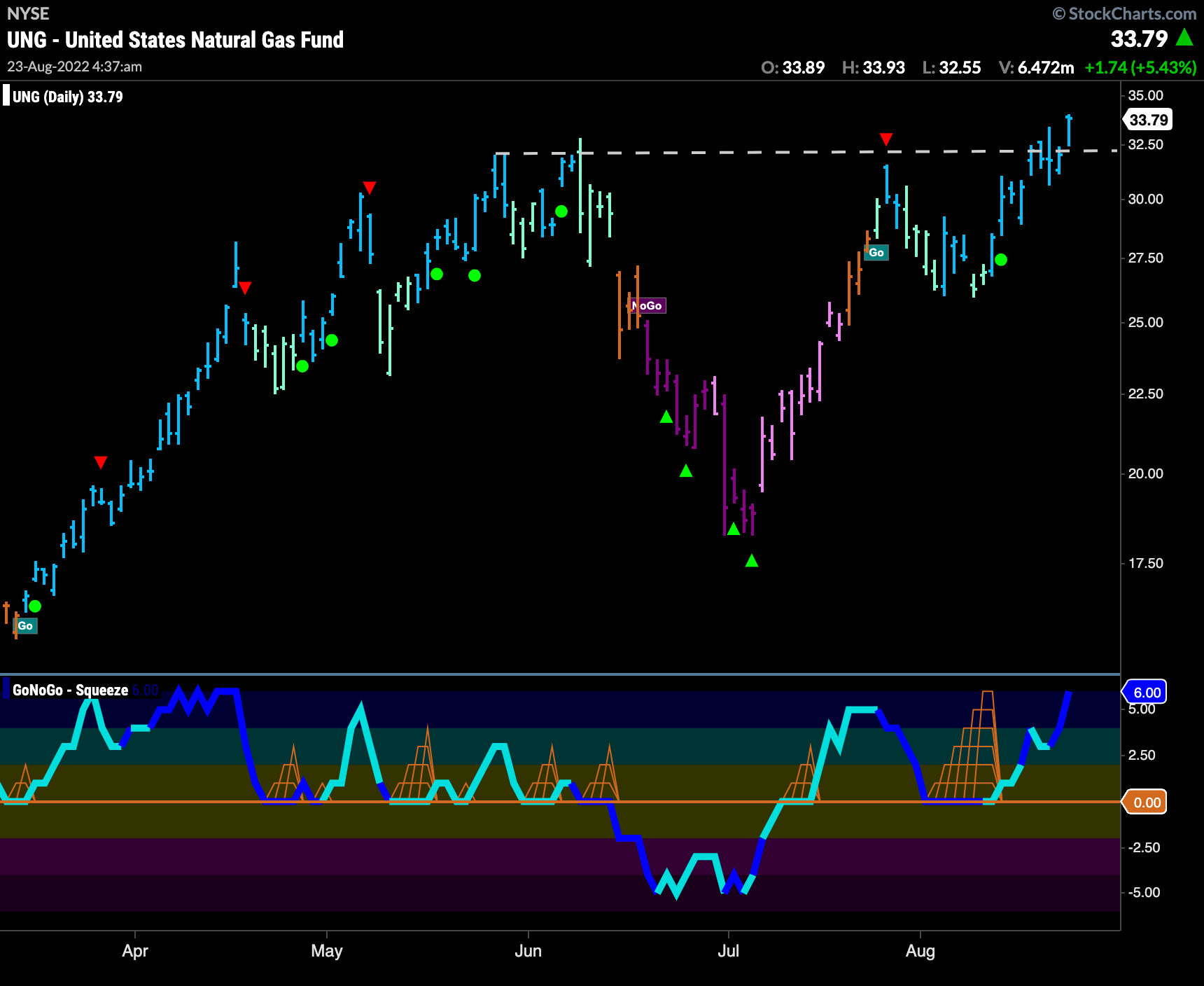Click the green circle marker in early June
Screen dimensions: 1204x986
tap(561, 211)
